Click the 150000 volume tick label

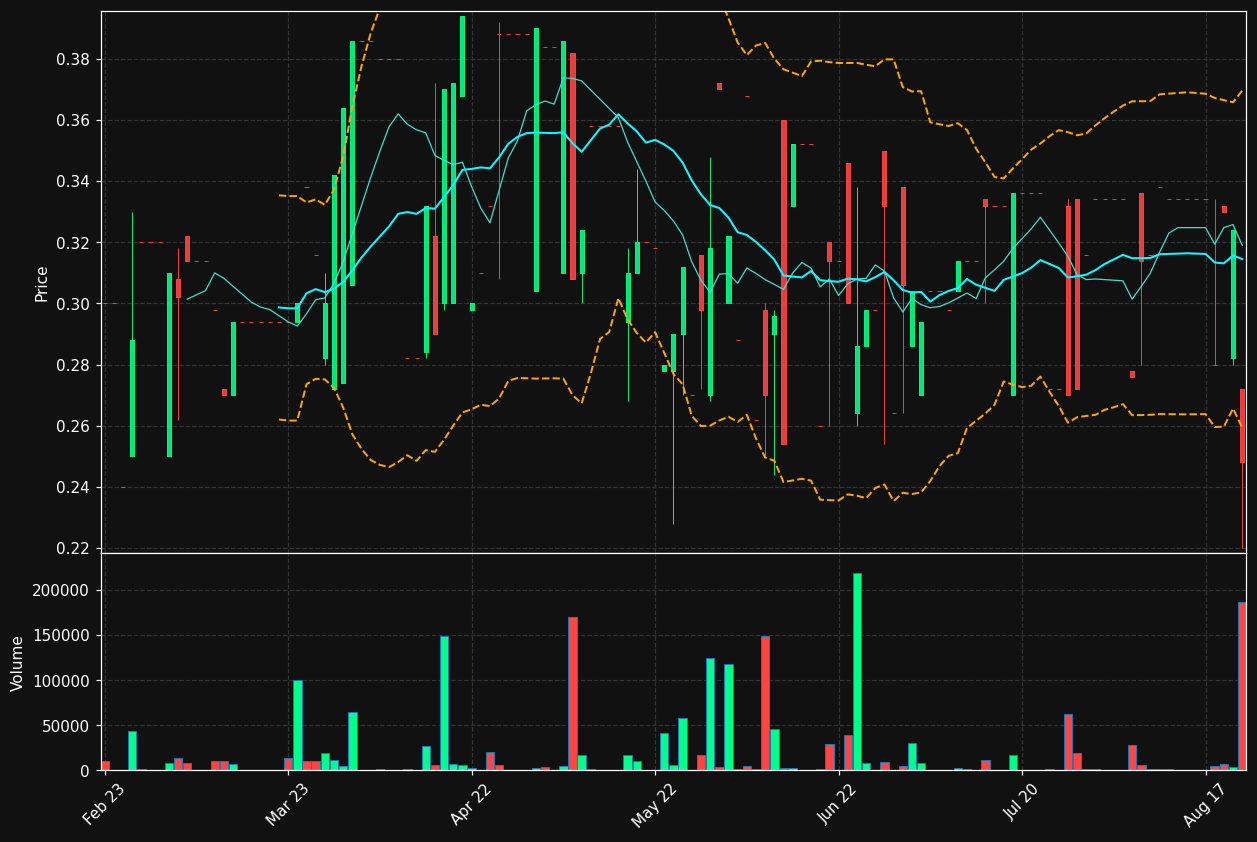point(62,635)
